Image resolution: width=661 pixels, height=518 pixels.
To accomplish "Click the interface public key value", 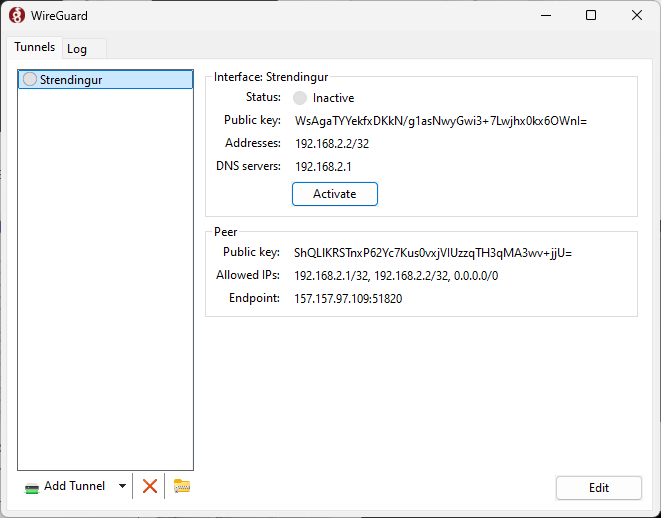I will [440, 120].
